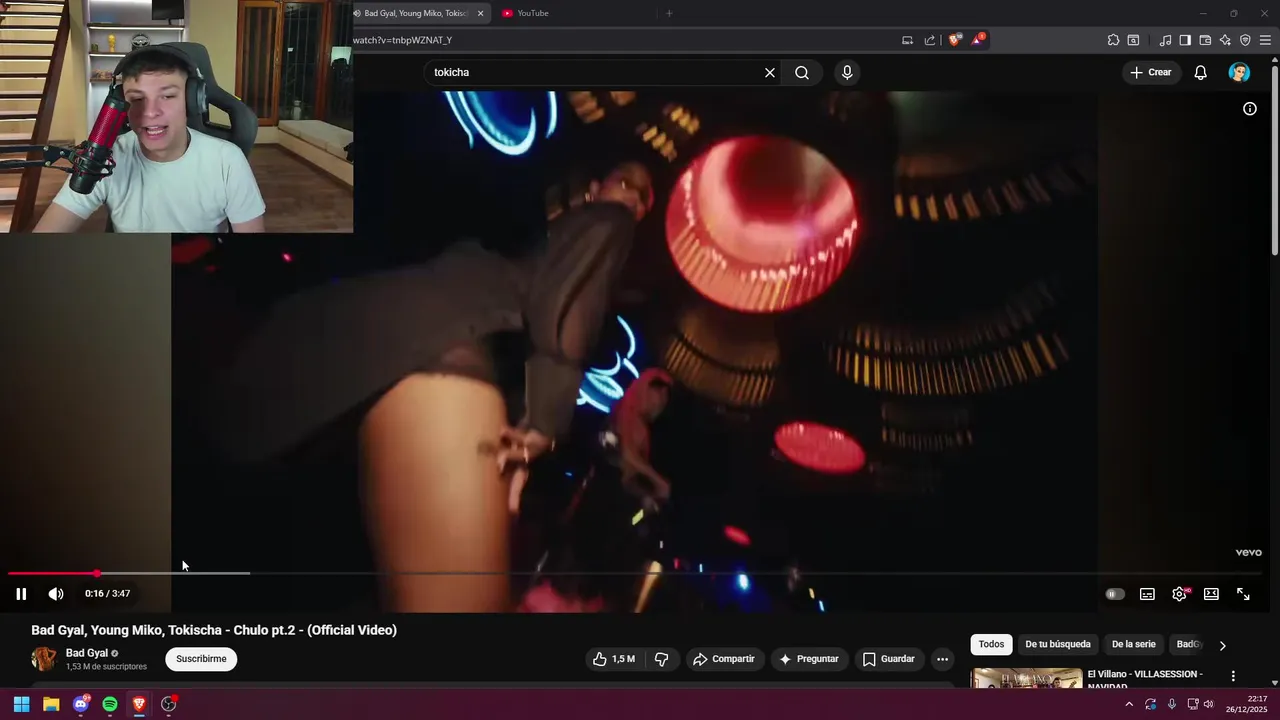Click the Suscribirme button
Image resolution: width=1280 pixels, height=720 pixels.
(201, 659)
